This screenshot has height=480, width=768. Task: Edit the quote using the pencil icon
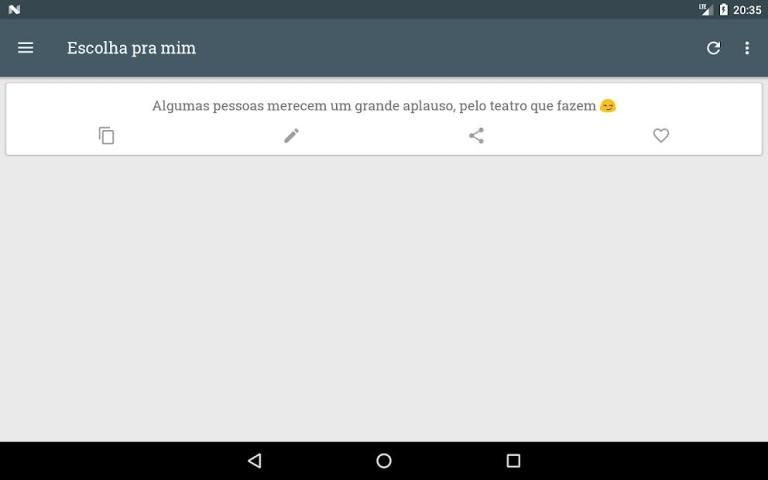291,136
